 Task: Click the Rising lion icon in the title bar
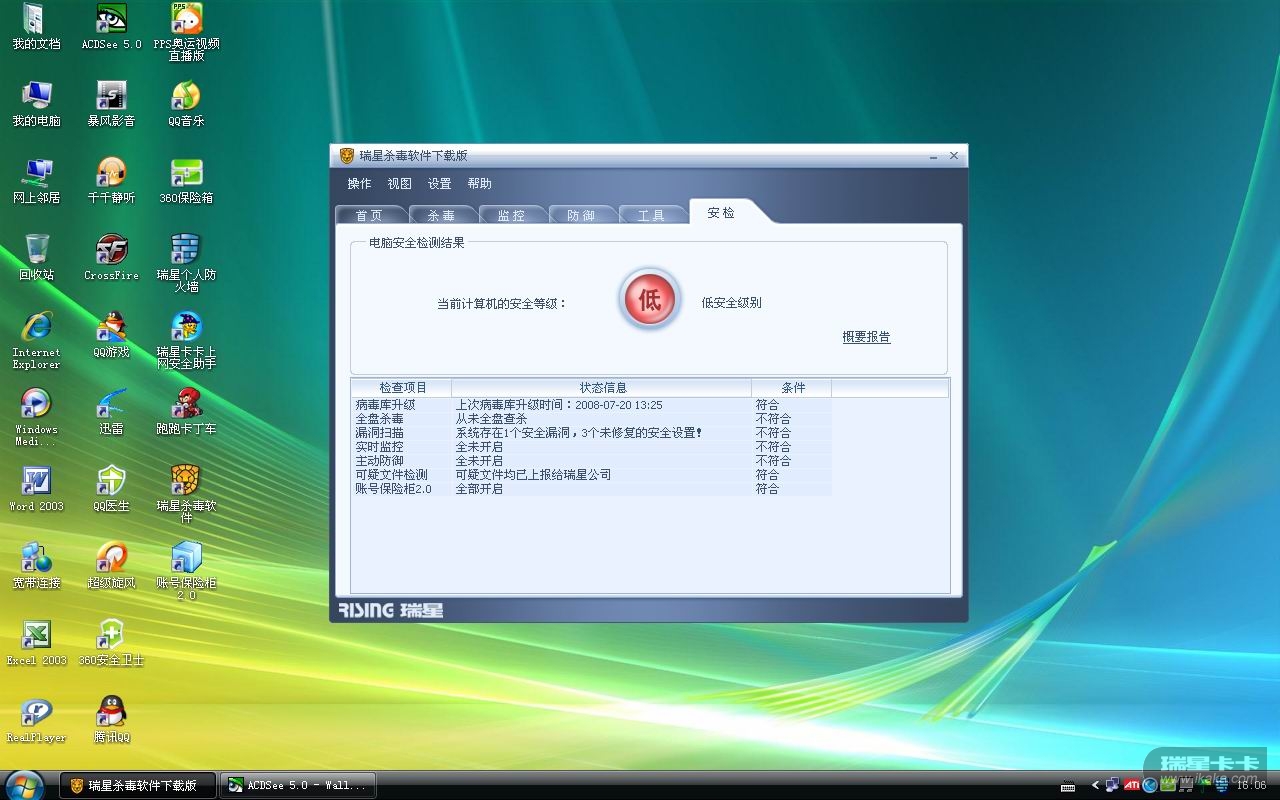click(346, 156)
